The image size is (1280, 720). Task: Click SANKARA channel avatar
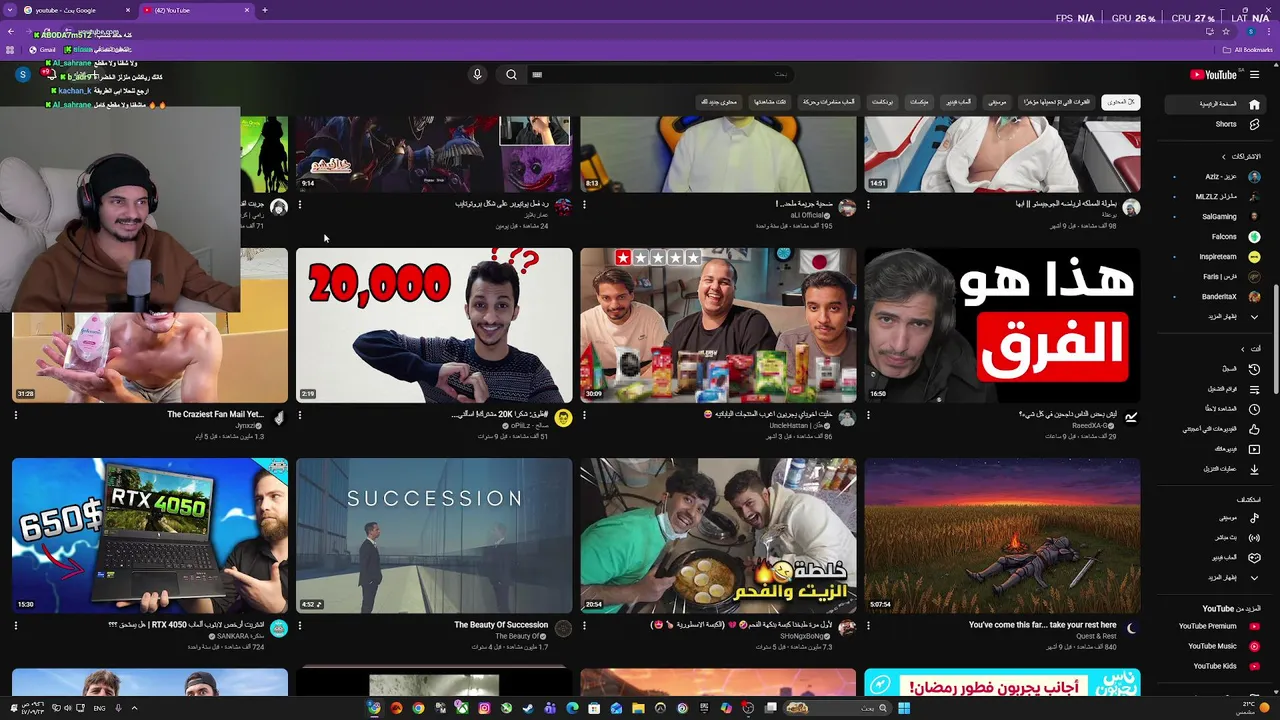pos(279,628)
